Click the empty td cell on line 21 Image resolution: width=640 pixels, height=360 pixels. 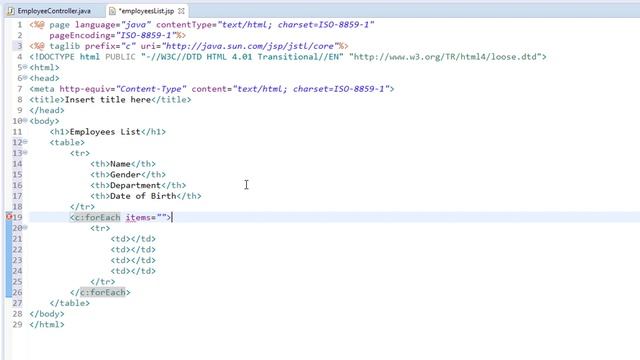pyautogui.click(x=133, y=239)
